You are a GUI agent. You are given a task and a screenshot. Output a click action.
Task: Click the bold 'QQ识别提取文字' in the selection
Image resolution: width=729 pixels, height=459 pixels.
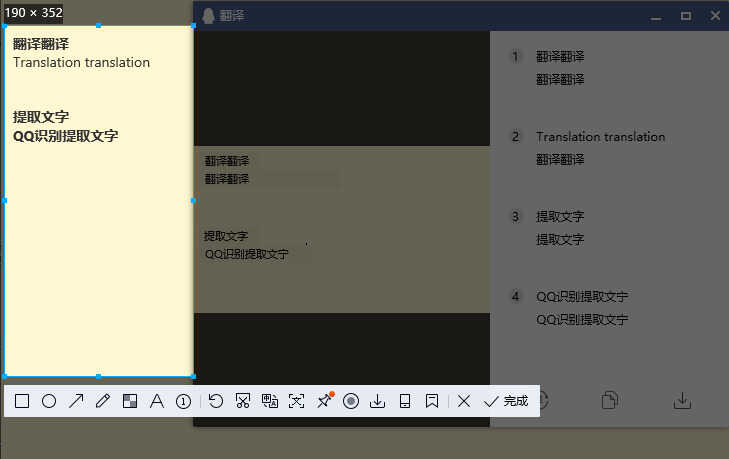(x=66, y=136)
